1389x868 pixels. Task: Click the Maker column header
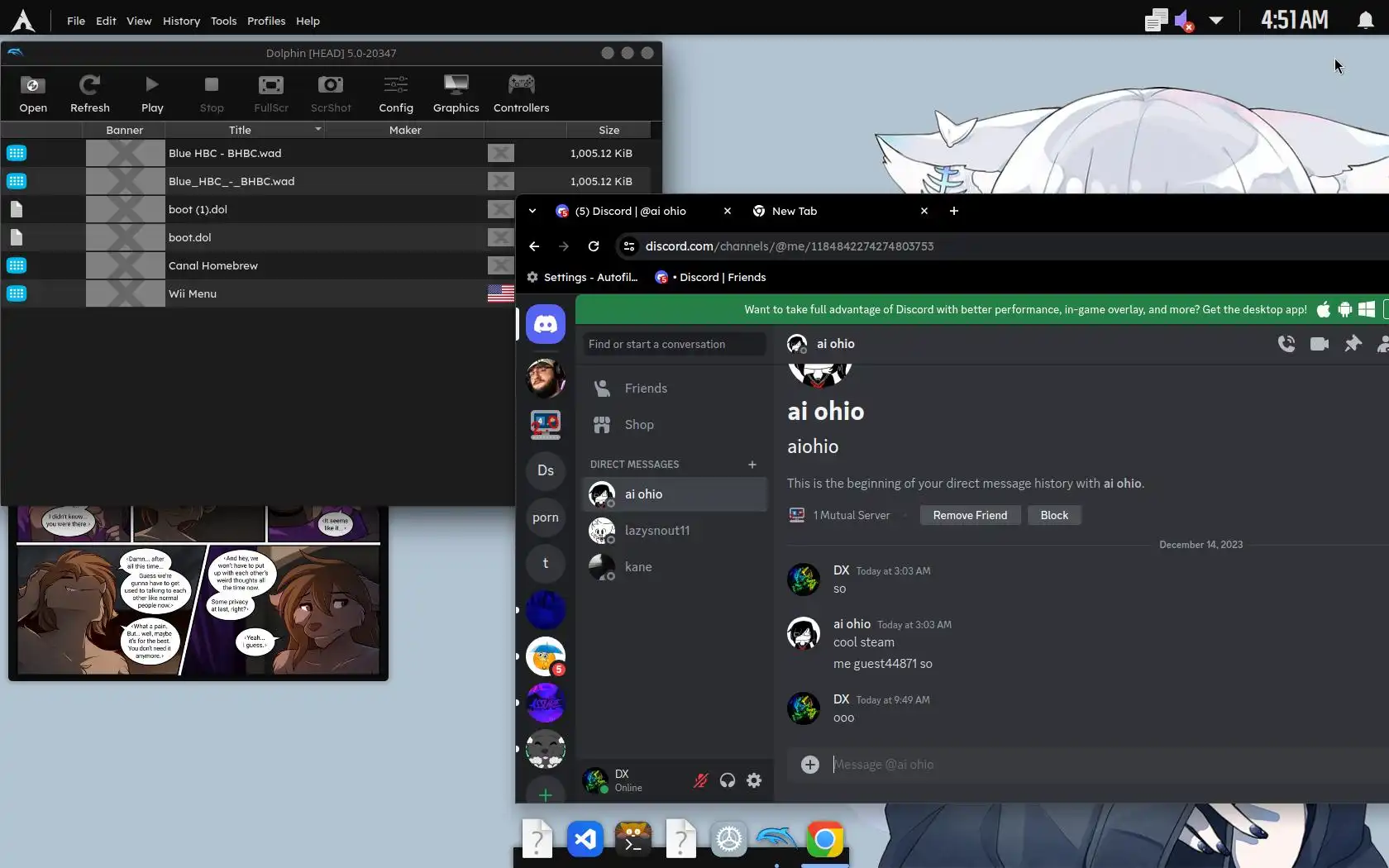pyautogui.click(x=405, y=130)
